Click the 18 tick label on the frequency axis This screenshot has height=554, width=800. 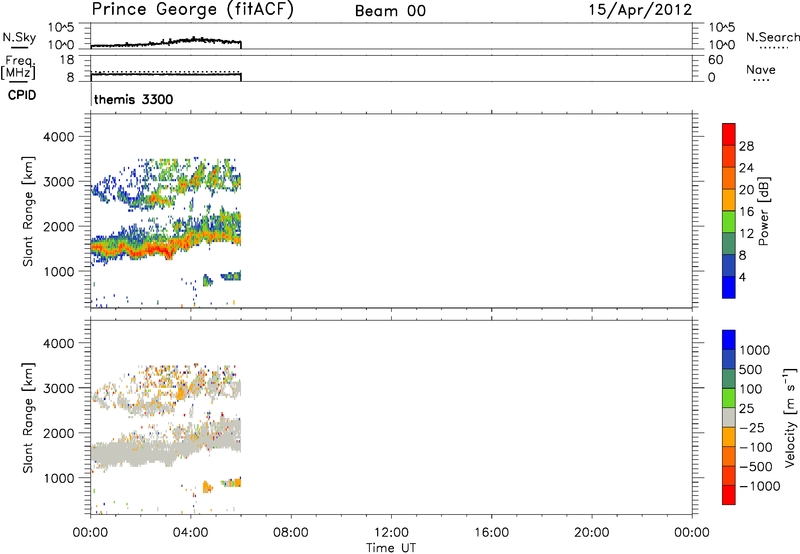point(67,60)
